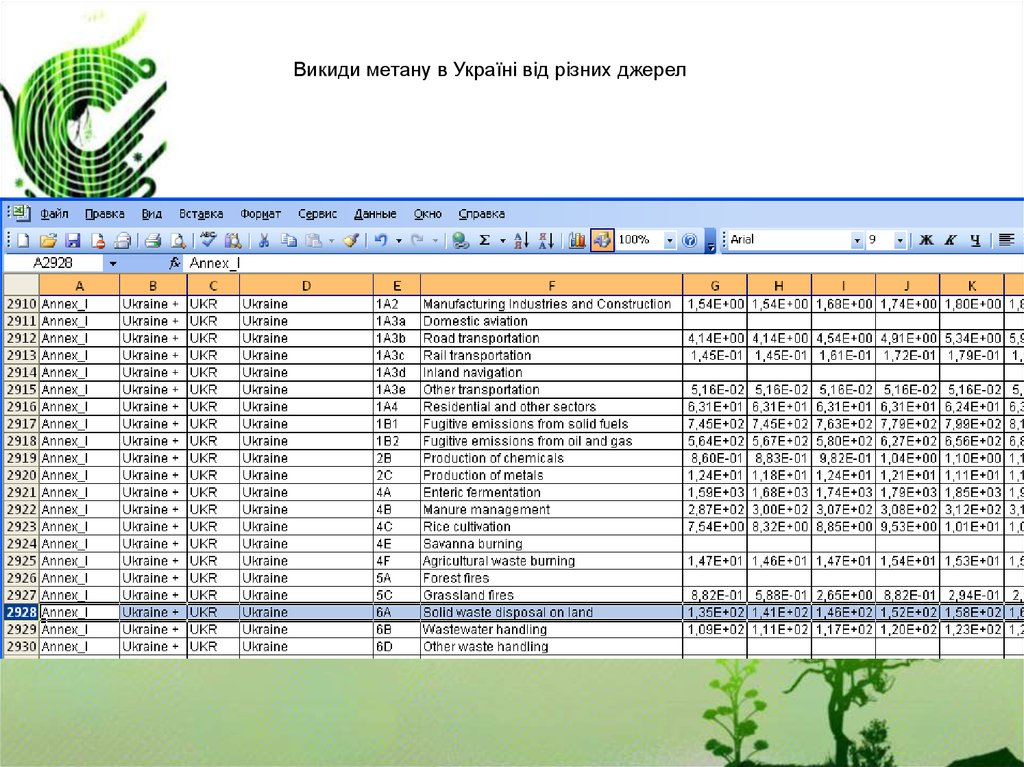Toggle Bold formatting button
1024x767 pixels.
point(926,240)
